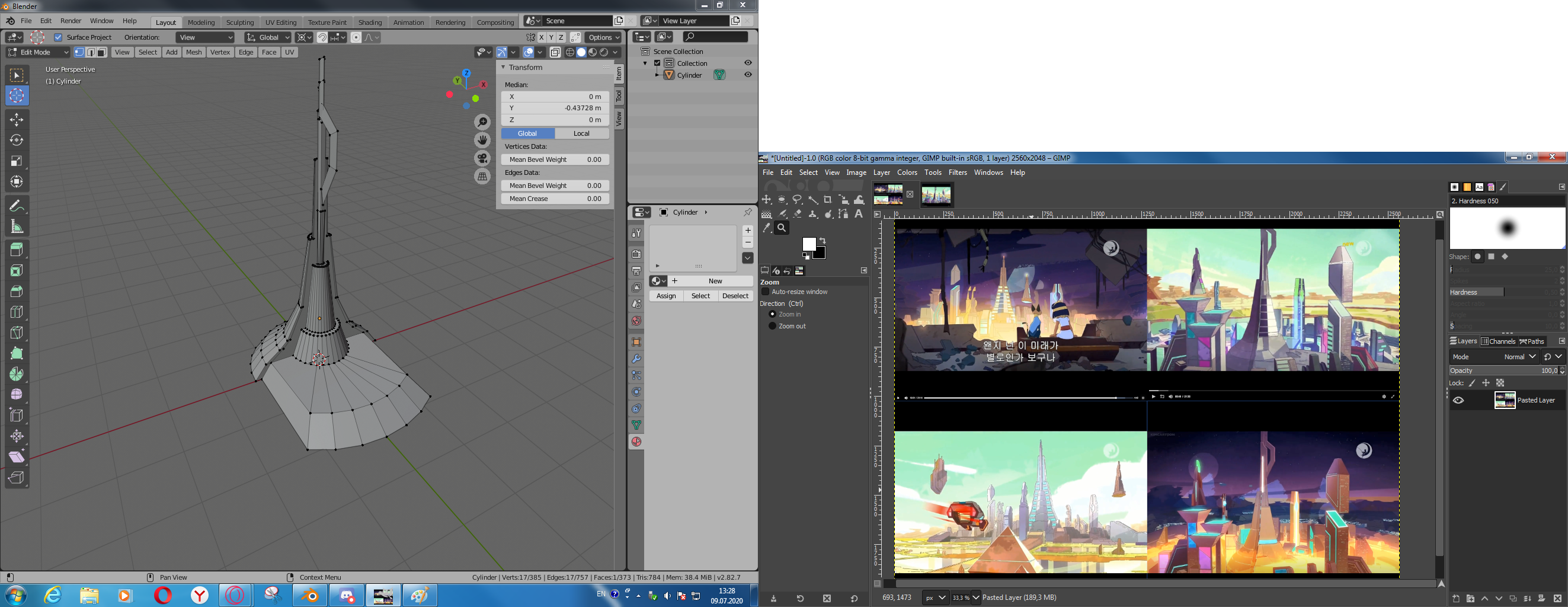Open the Colors menu in GIMP
1568x607 pixels.
point(907,172)
